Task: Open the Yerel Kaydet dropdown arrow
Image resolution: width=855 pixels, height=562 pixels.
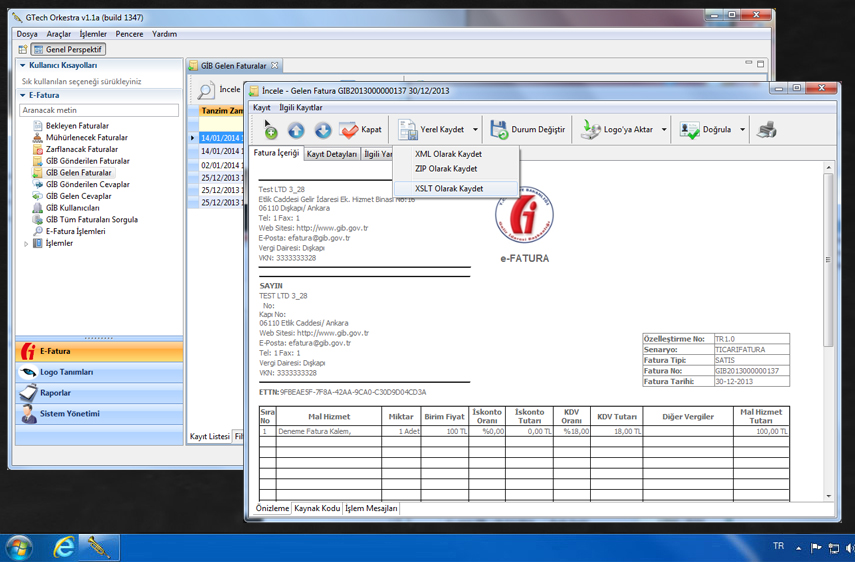Action: point(475,130)
